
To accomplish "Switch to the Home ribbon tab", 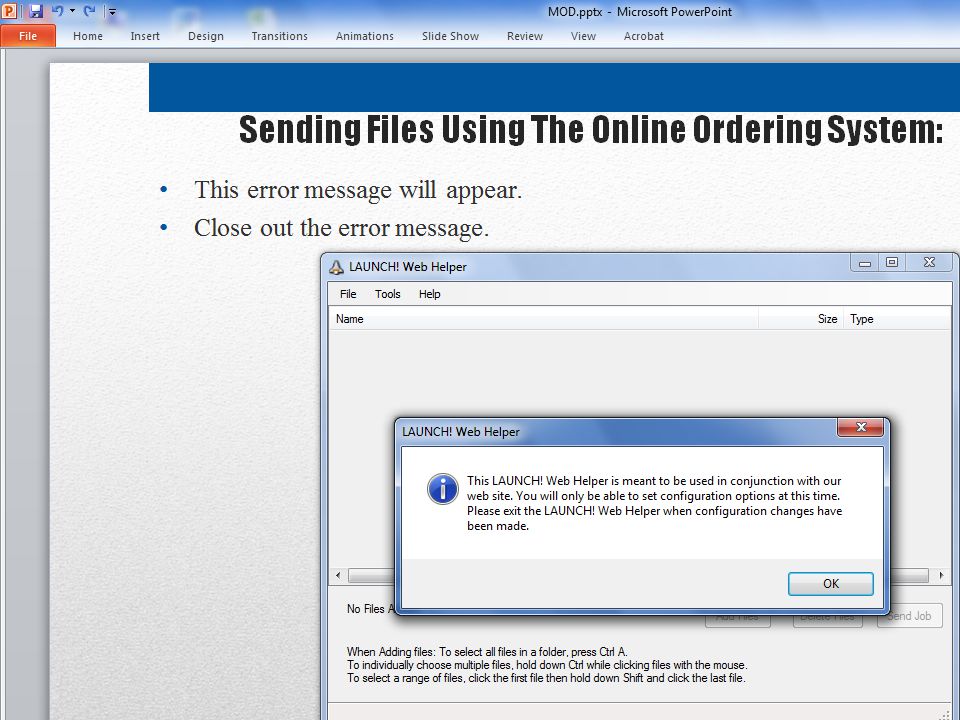I will pos(88,36).
